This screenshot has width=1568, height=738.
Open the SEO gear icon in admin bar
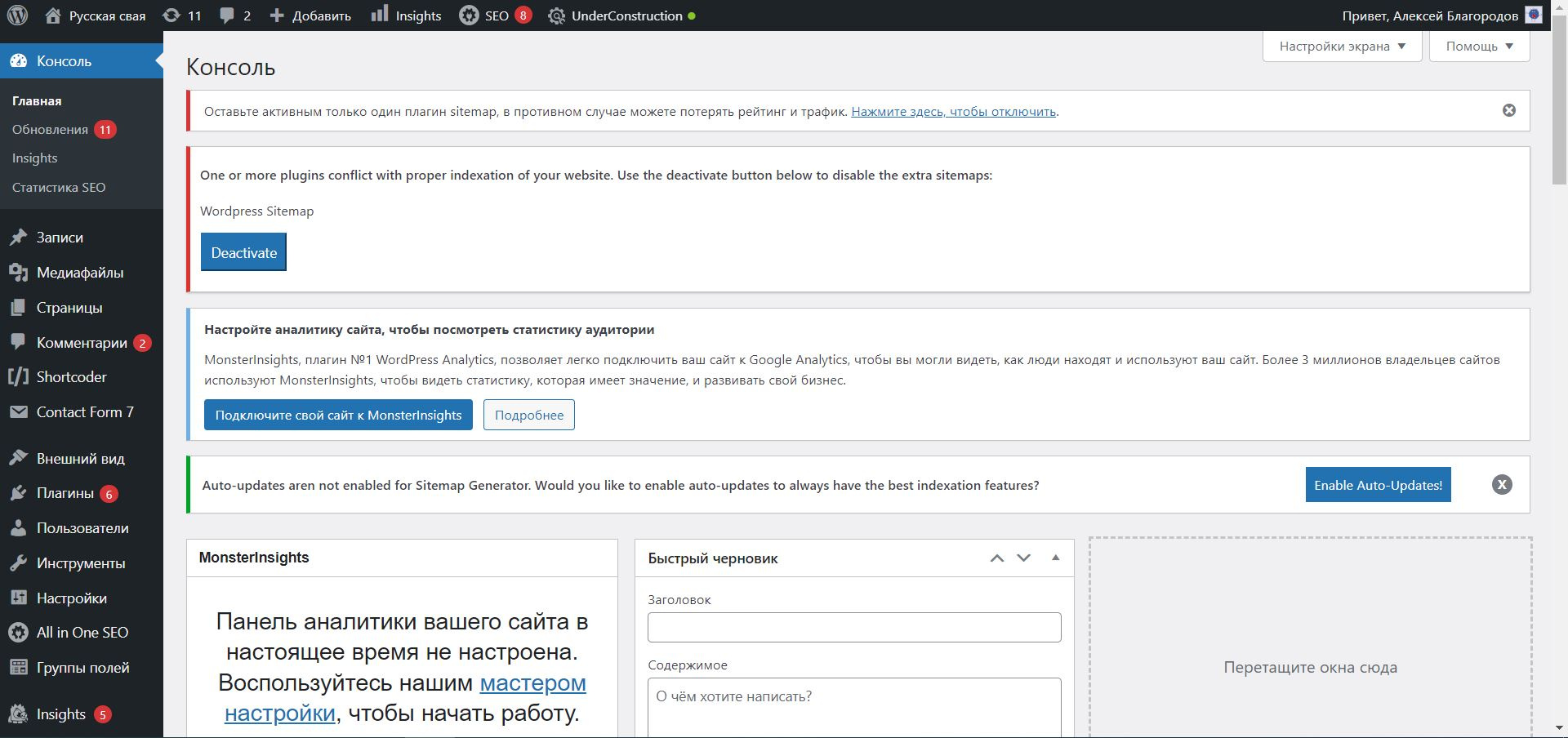(x=469, y=16)
